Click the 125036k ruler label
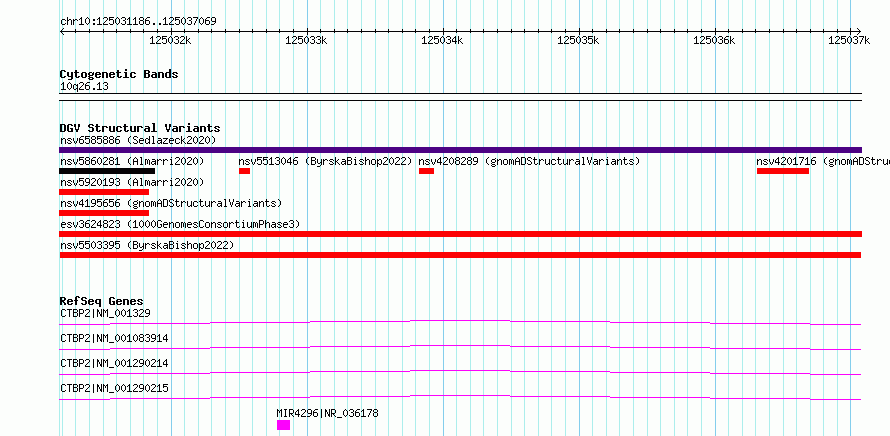Image resolution: width=890 pixels, height=436 pixels. (715, 40)
